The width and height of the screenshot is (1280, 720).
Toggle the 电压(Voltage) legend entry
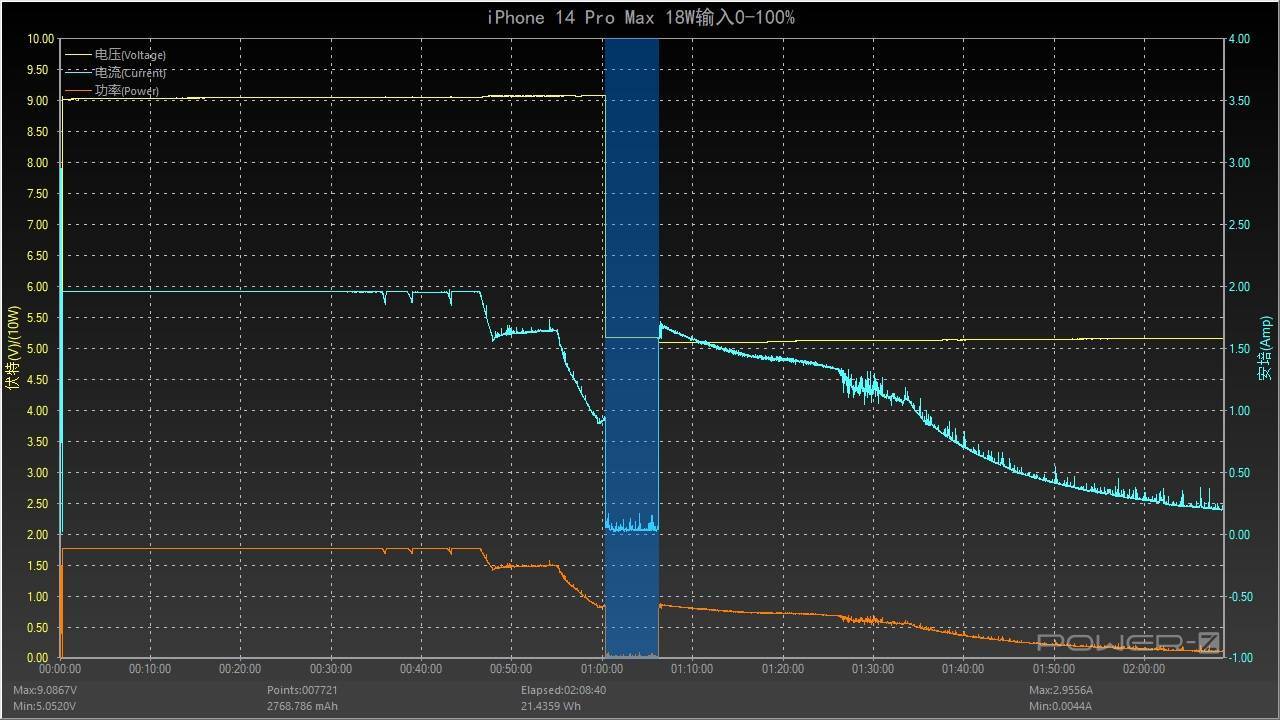(x=128, y=54)
